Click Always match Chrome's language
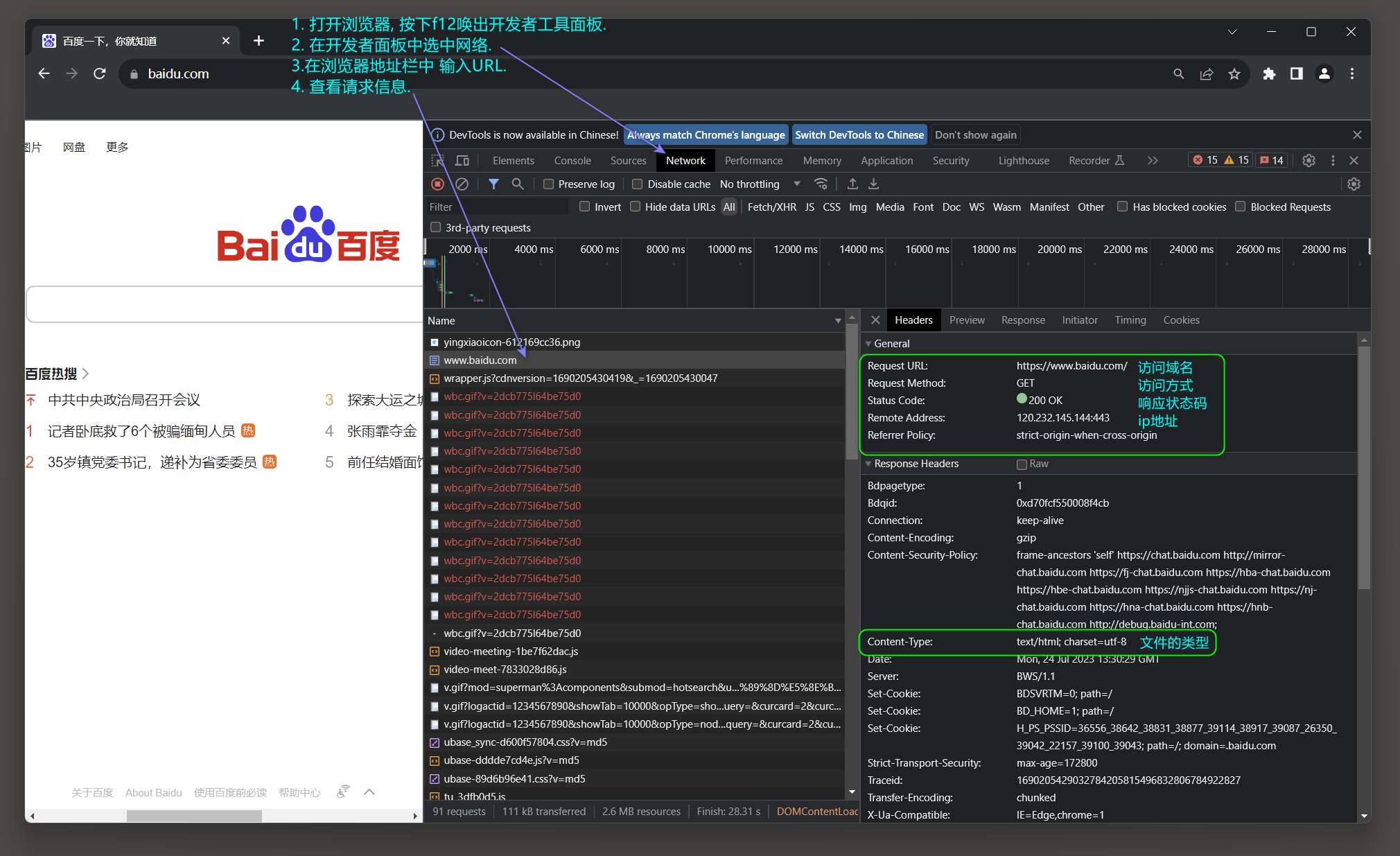The width and height of the screenshot is (1400, 856). point(706,135)
